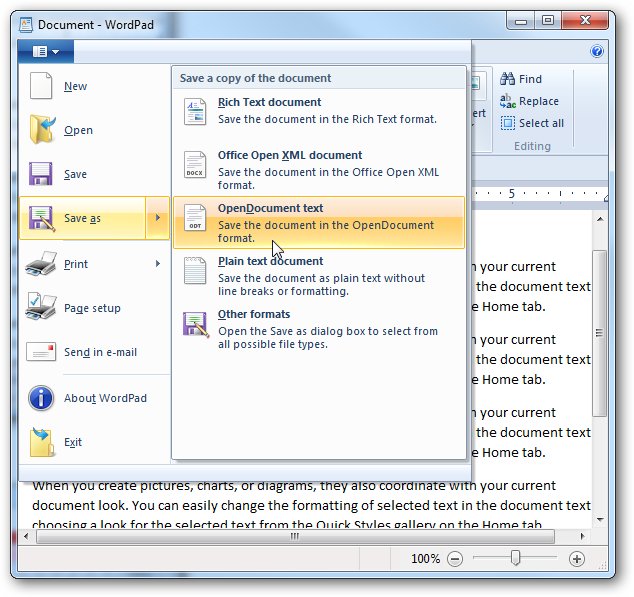
Task: Click the Rich Text document icon
Action: click(195, 111)
